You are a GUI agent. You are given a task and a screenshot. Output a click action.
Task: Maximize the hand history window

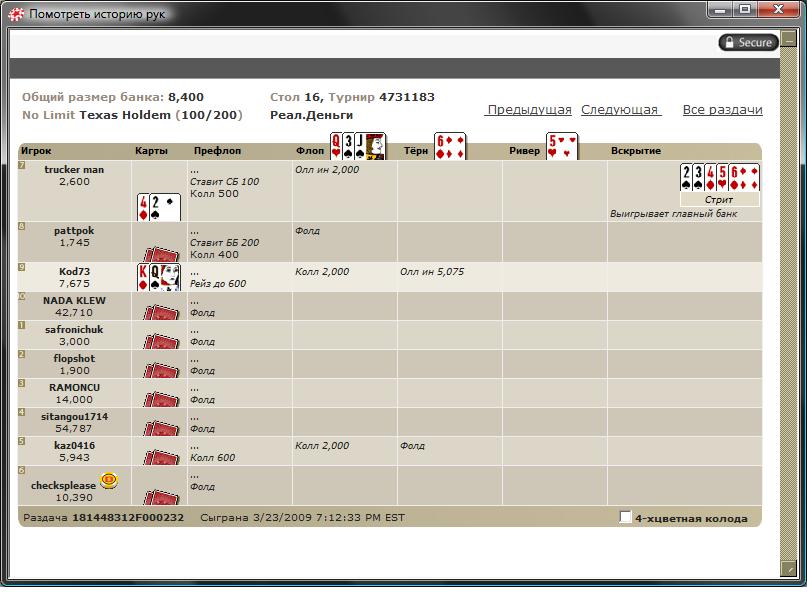[745, 10]
